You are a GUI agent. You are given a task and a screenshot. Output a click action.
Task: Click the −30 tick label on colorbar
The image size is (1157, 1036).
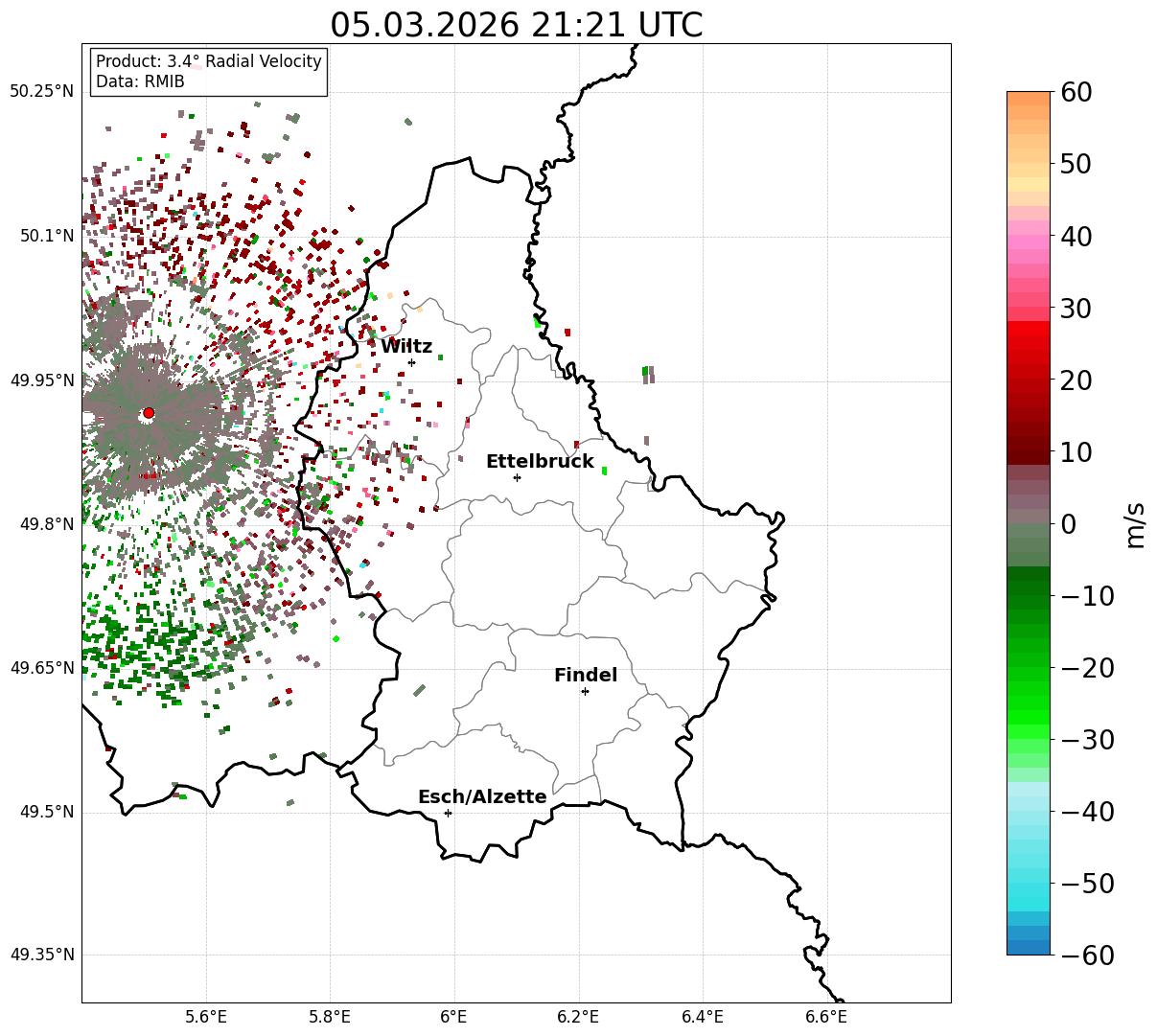(1087, 740)
